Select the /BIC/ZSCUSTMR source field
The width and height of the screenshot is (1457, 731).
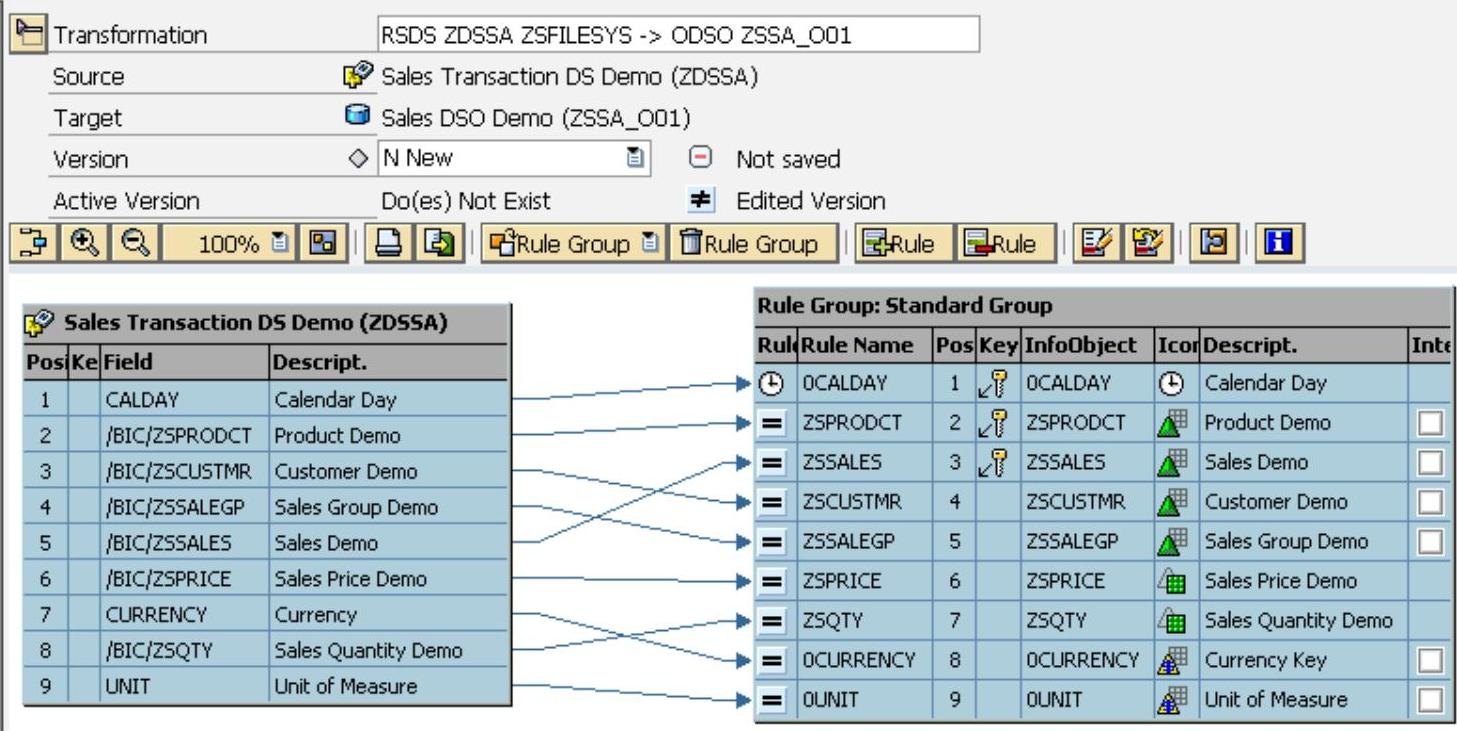[185, 471]
